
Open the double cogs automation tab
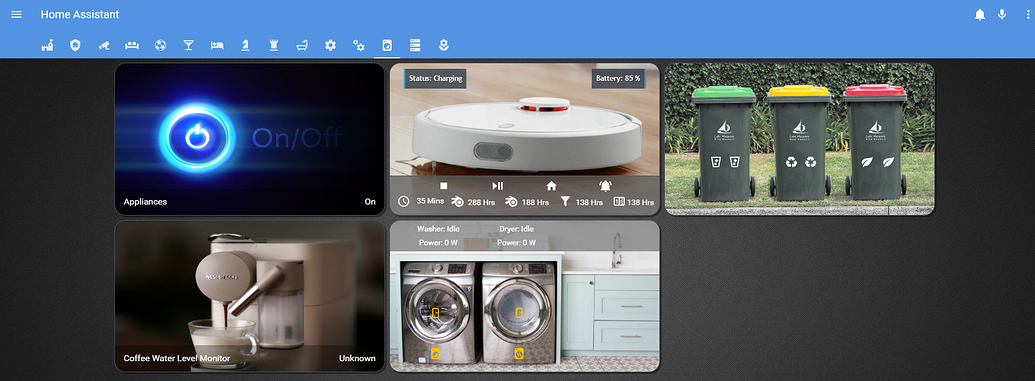point(358,45)
